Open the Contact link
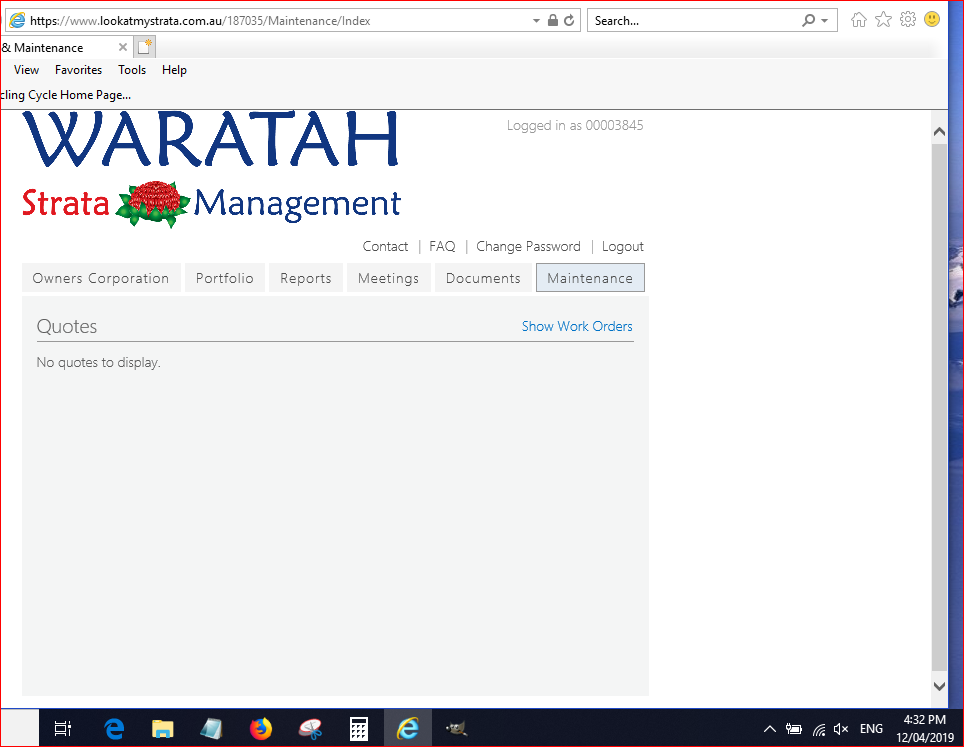 [385, 247]
